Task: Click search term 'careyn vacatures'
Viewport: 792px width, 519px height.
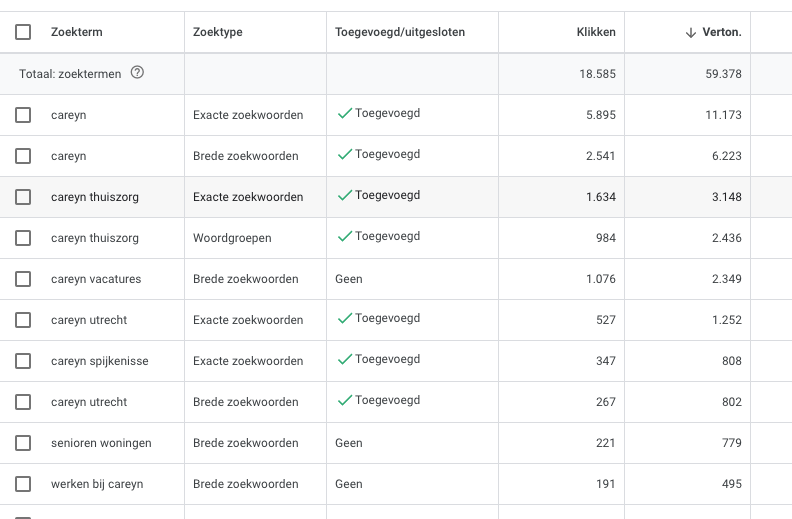Action: [96, 279]
